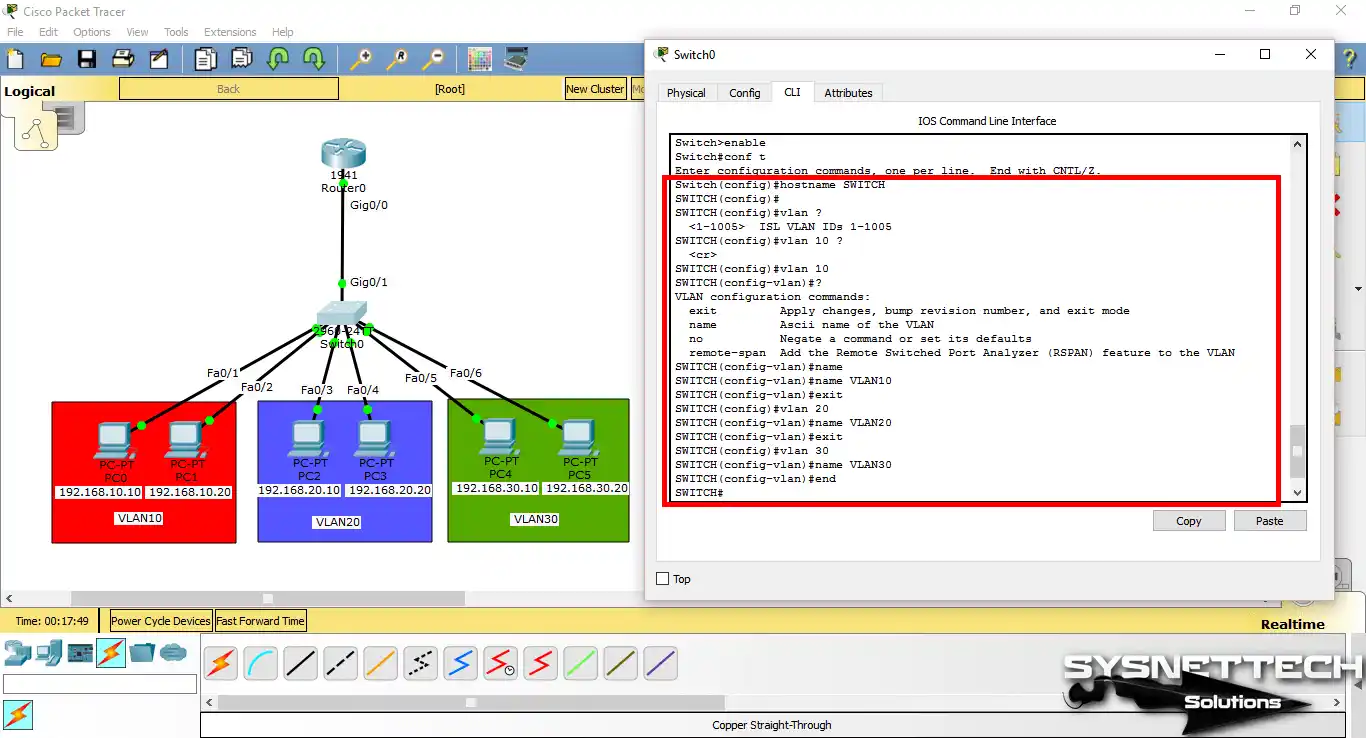Click the Zoom Out magnifier icon
This screenshot has width=1366, height=738.
(434, 60)
